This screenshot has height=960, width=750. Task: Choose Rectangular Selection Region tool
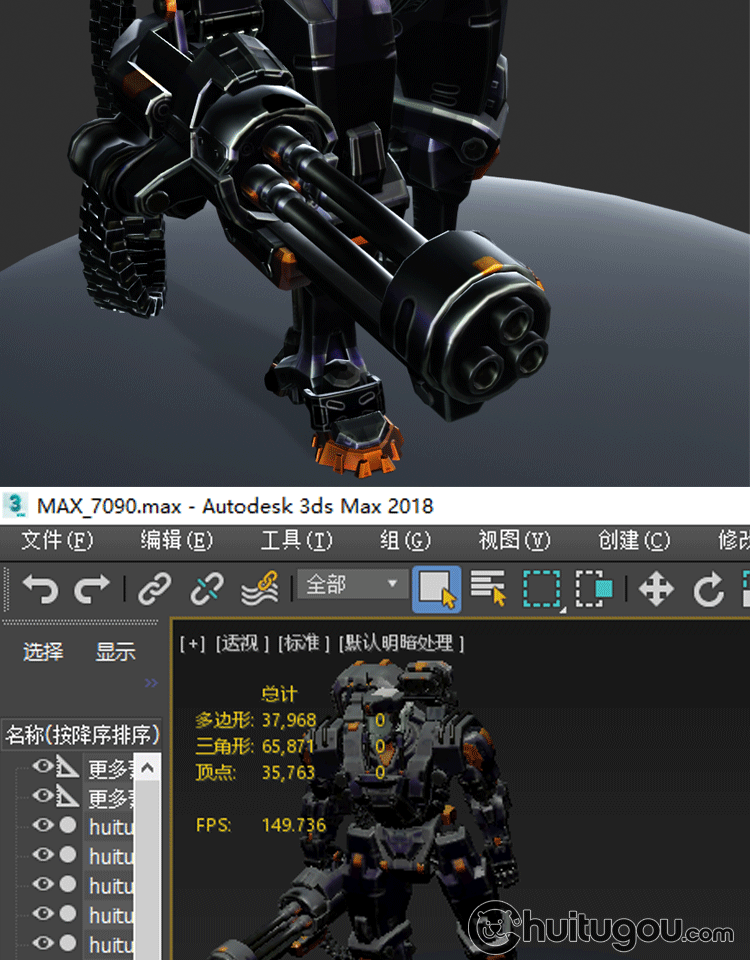pos(541,589)
